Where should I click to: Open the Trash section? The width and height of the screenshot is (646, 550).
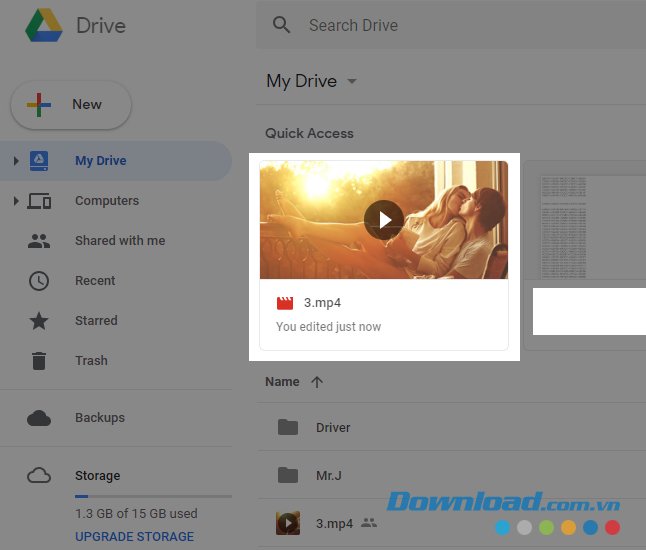click(91, 360)
